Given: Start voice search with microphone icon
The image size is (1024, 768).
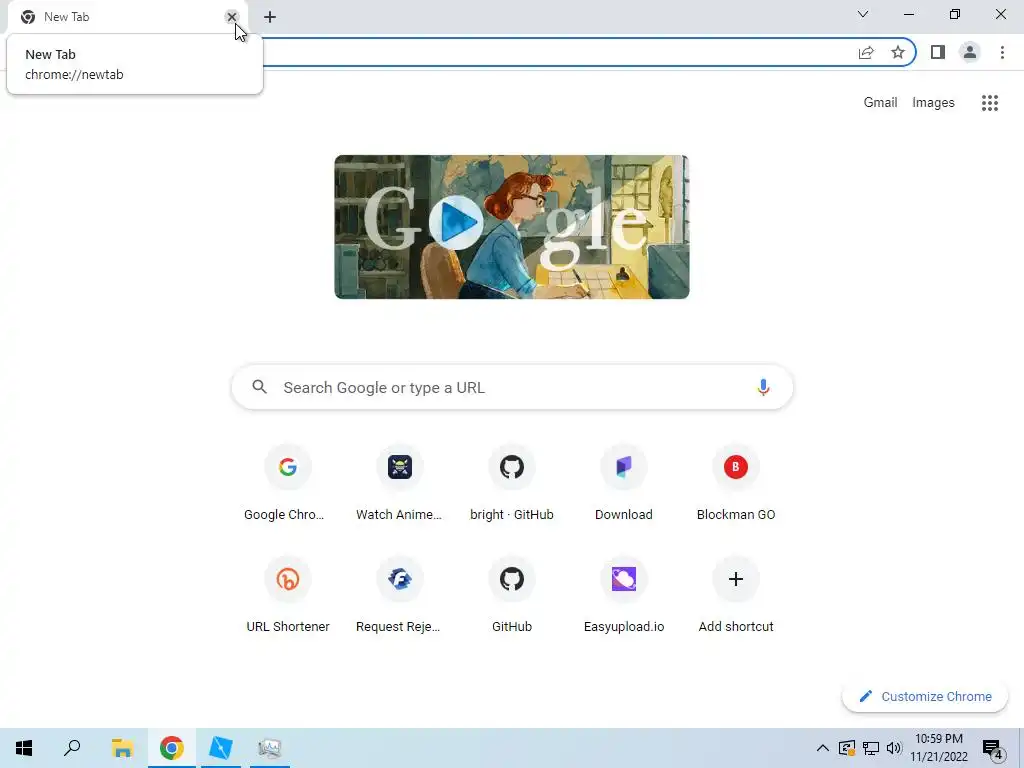Looking at the screenshot, I should 763,387.
